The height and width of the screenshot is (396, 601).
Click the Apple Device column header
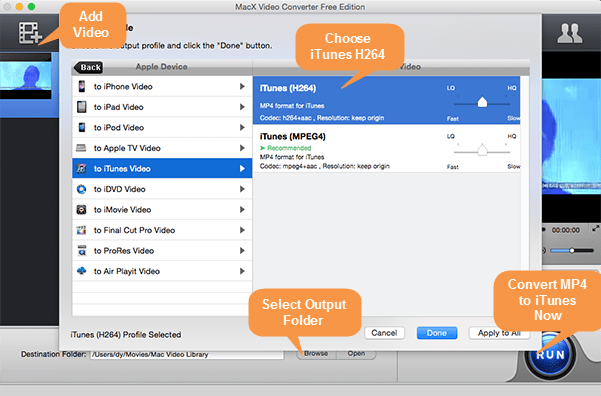[x=161, y=67]
